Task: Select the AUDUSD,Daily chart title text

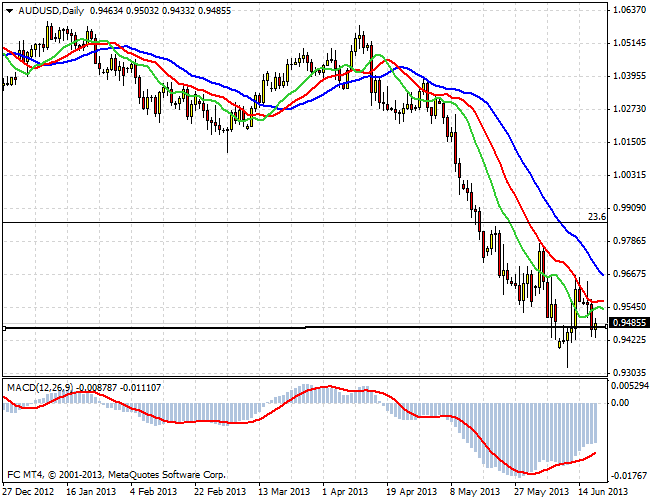Action: [51, 11]
